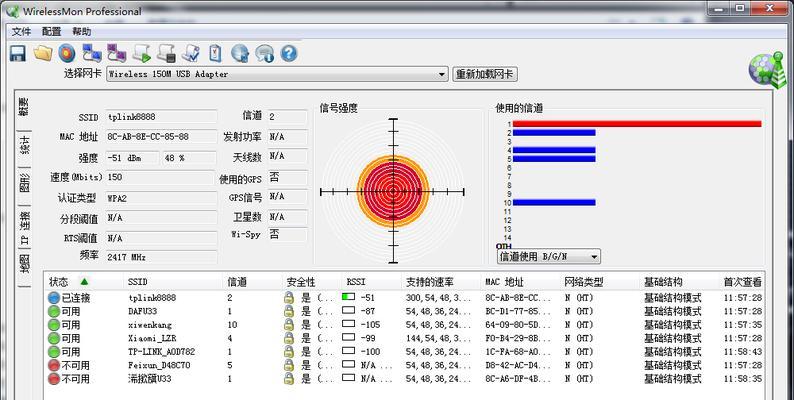Image resolution: width=794 pixels, height=400 pixels.
Task: Click the 频率 field showing 2417 MHz
Action: (x=162, y=257)
